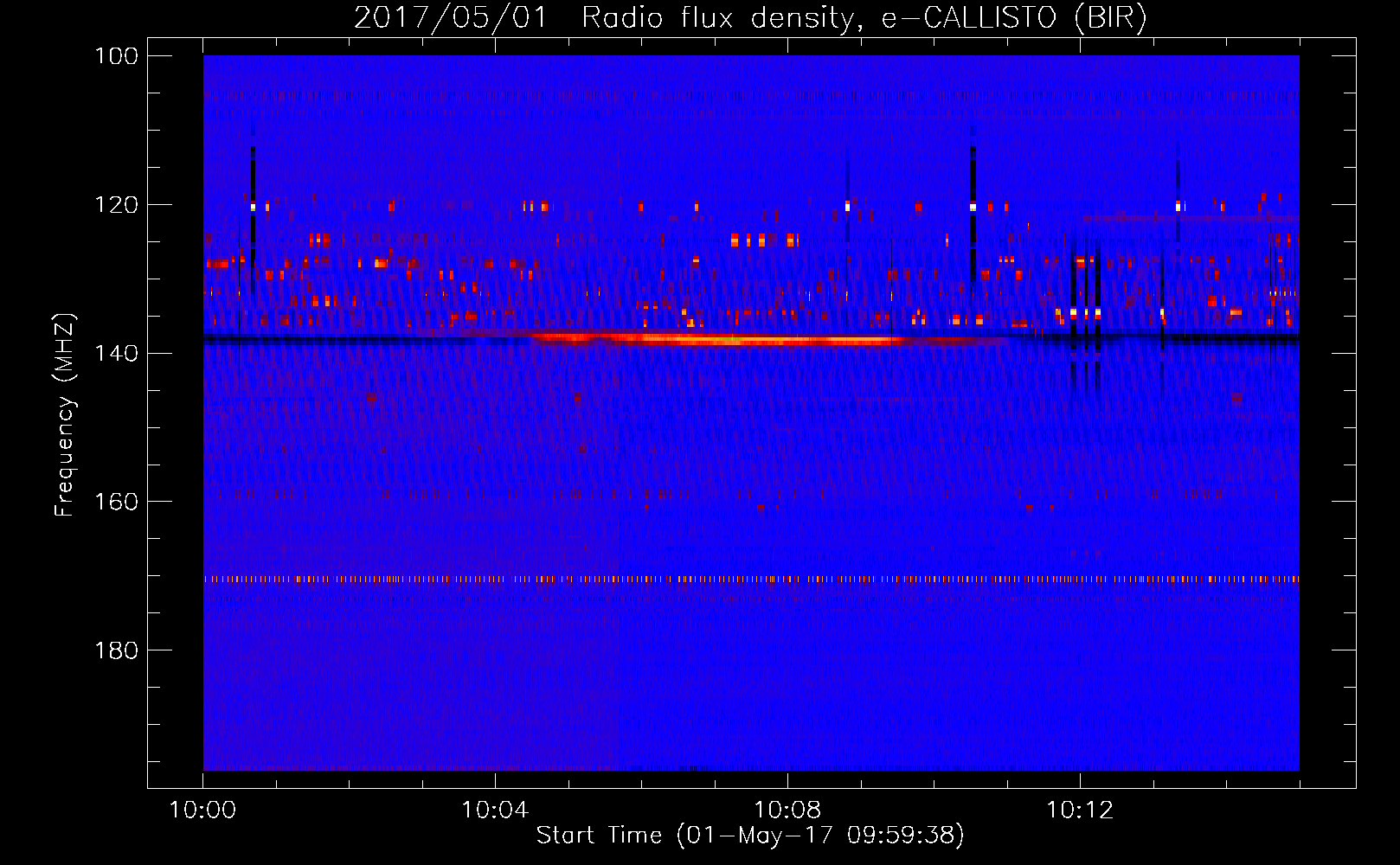
Task: Click the 180 frequency tick label
Action: [x=117, y=650]
